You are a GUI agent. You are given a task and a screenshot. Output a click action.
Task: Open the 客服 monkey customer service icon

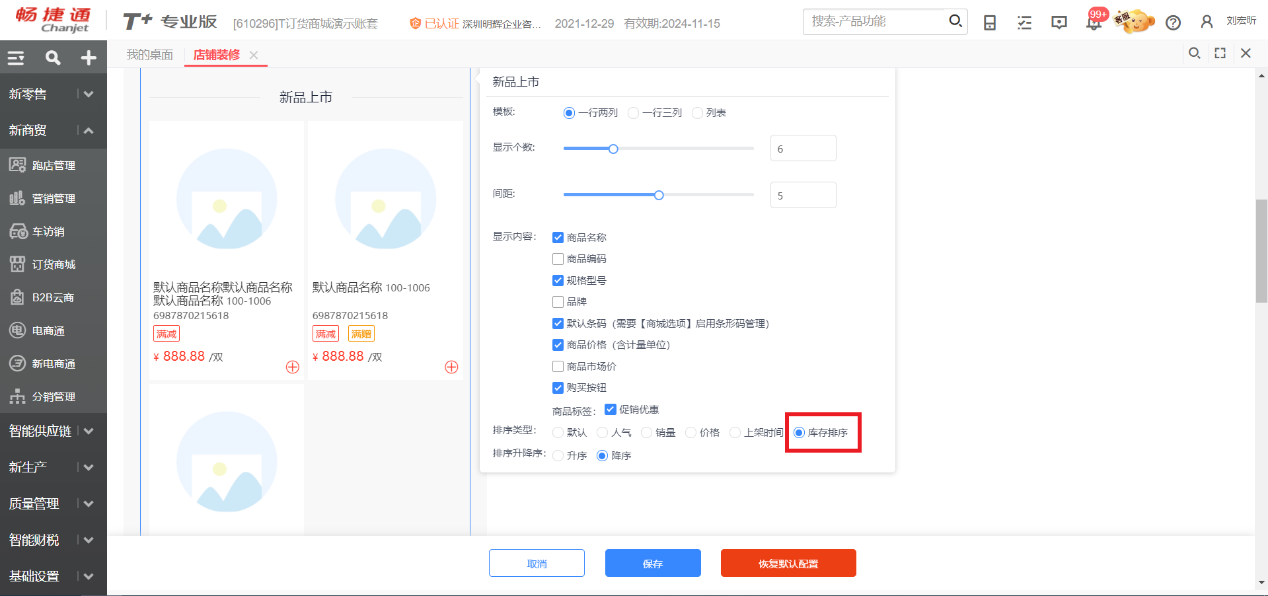(x=1136, y=21)
